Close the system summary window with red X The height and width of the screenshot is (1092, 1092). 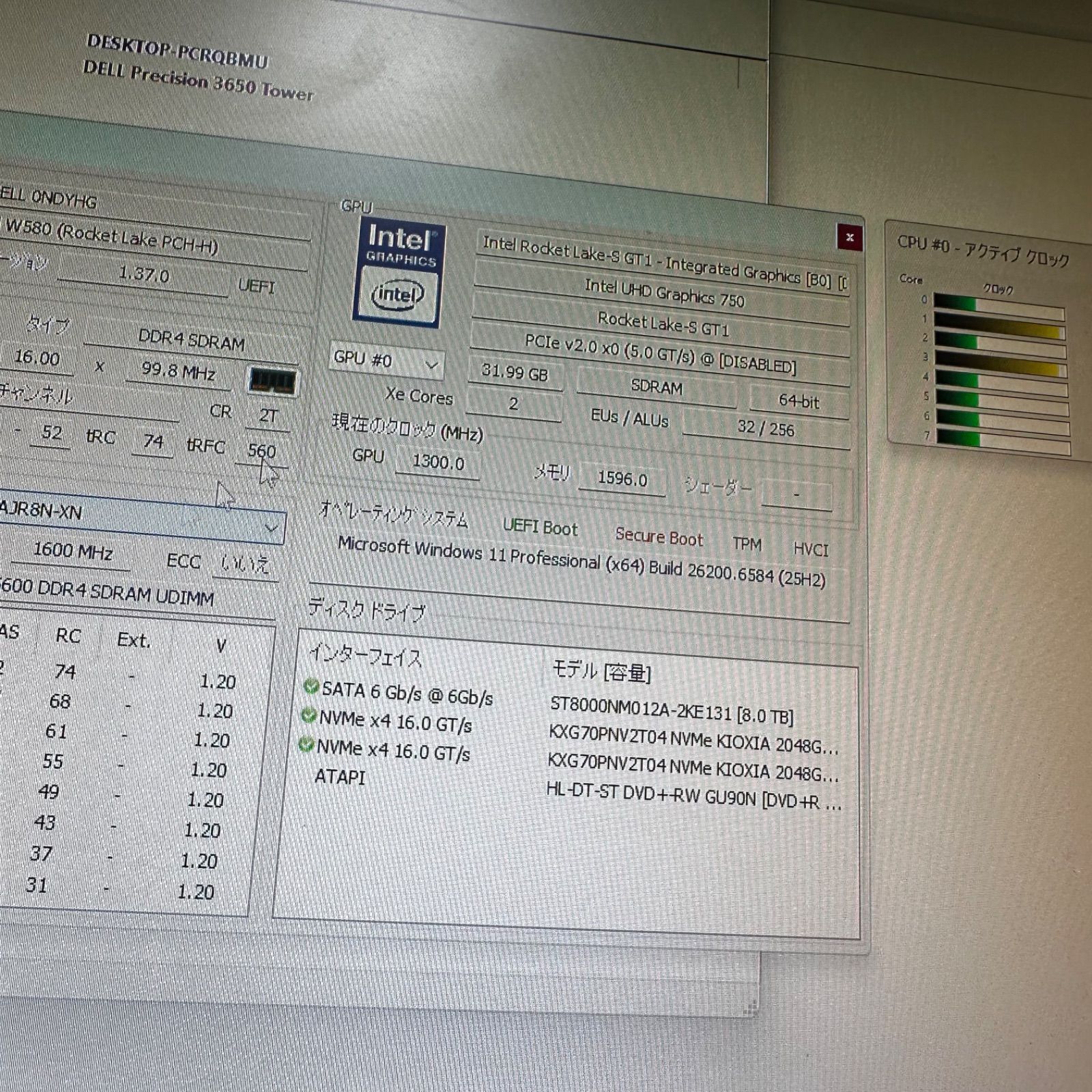tap(850, 238)
